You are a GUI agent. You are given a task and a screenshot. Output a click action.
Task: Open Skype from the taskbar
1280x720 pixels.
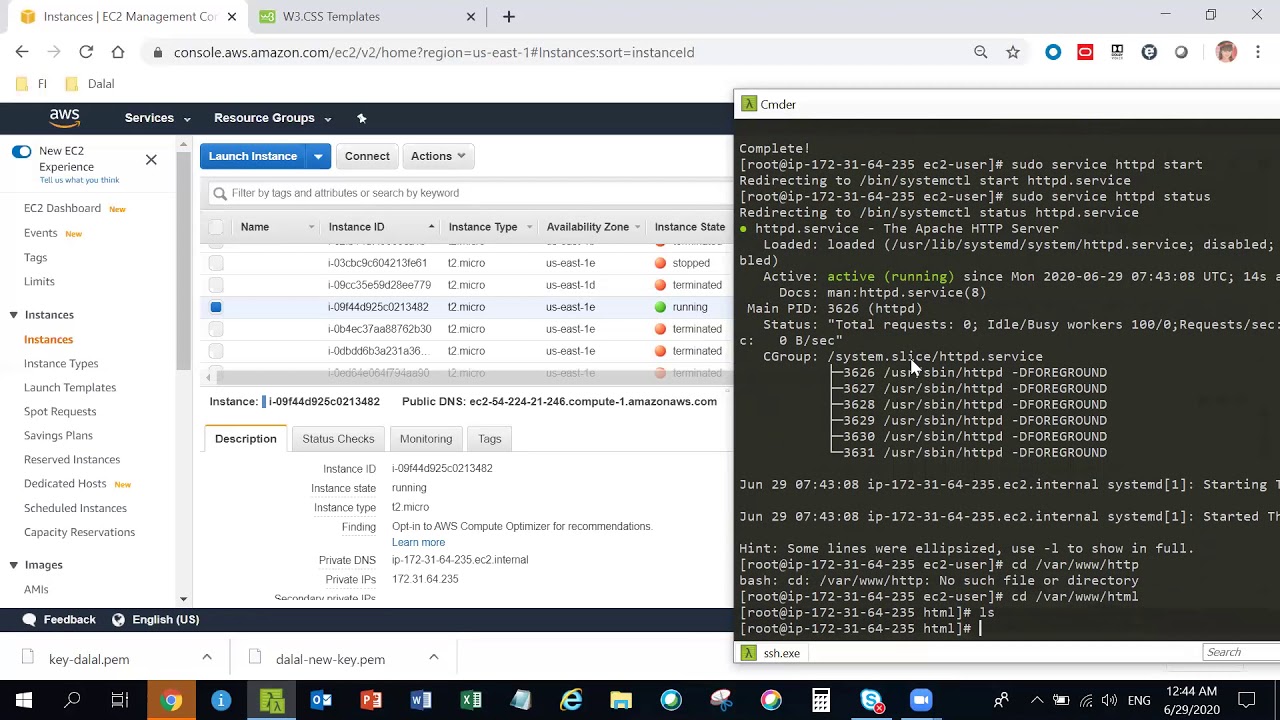click(871, 700)
